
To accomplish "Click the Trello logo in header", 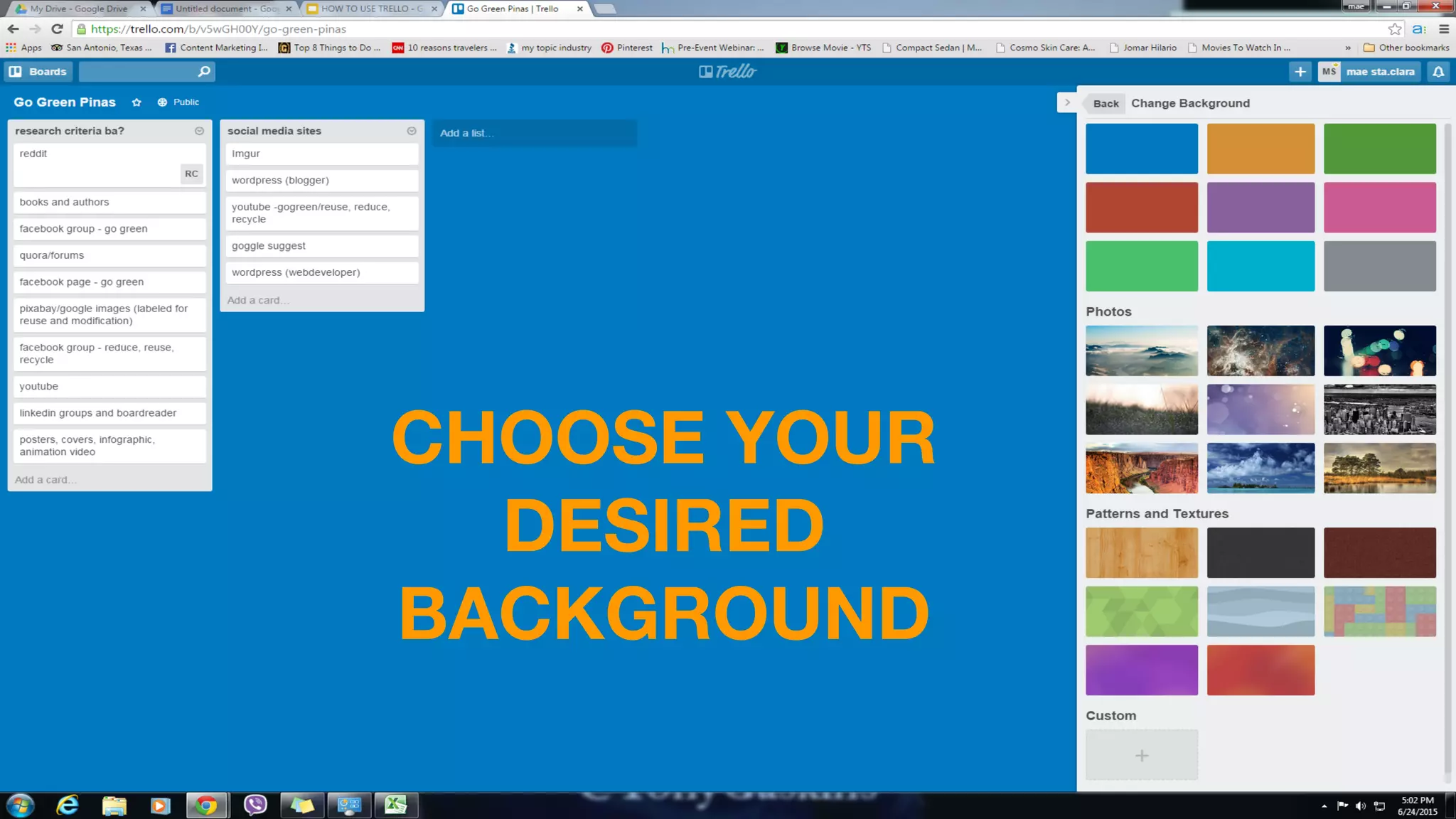I will (727, 71).
